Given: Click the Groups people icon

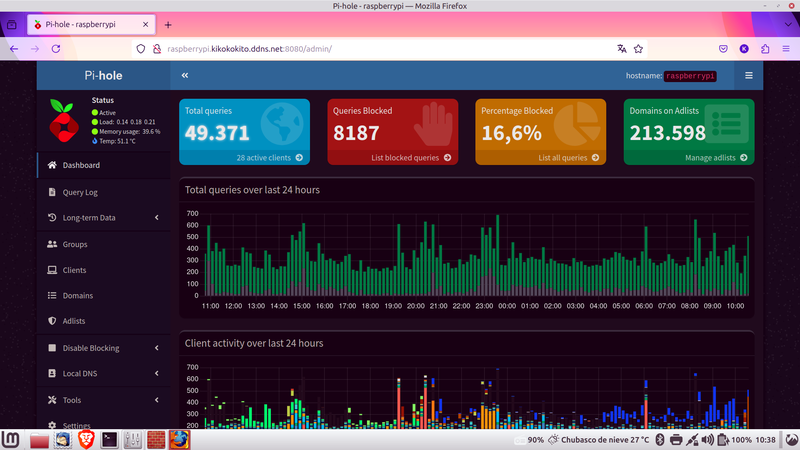Looking at the screenshot, I should pyautogui.click(x=52, y=244).
